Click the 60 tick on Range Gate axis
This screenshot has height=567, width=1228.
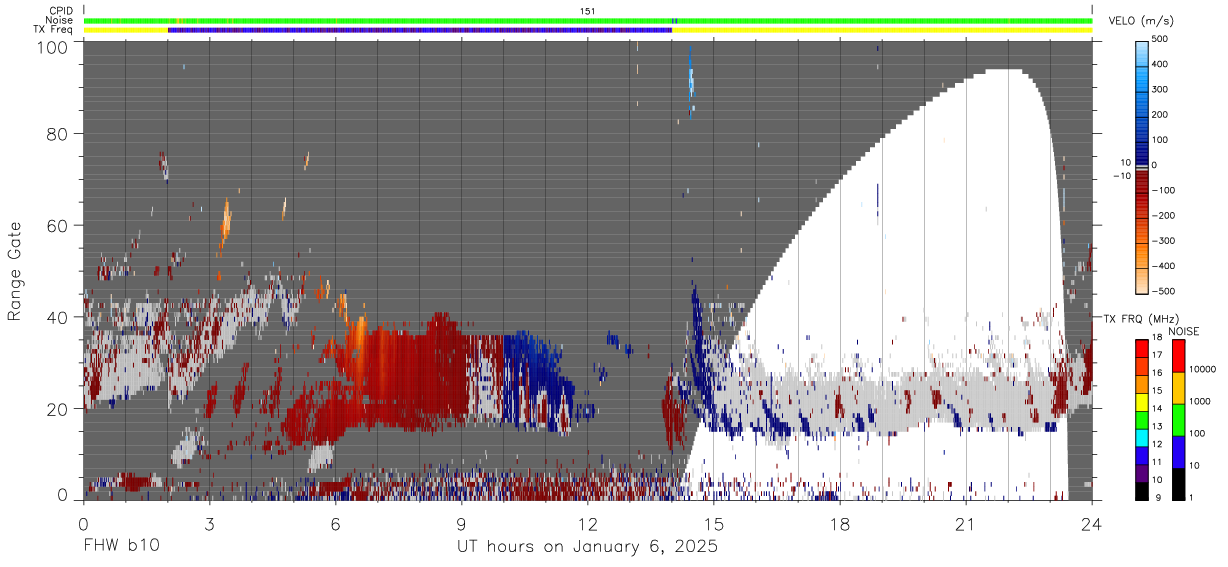pyautogui.click(x=57, y=226)
